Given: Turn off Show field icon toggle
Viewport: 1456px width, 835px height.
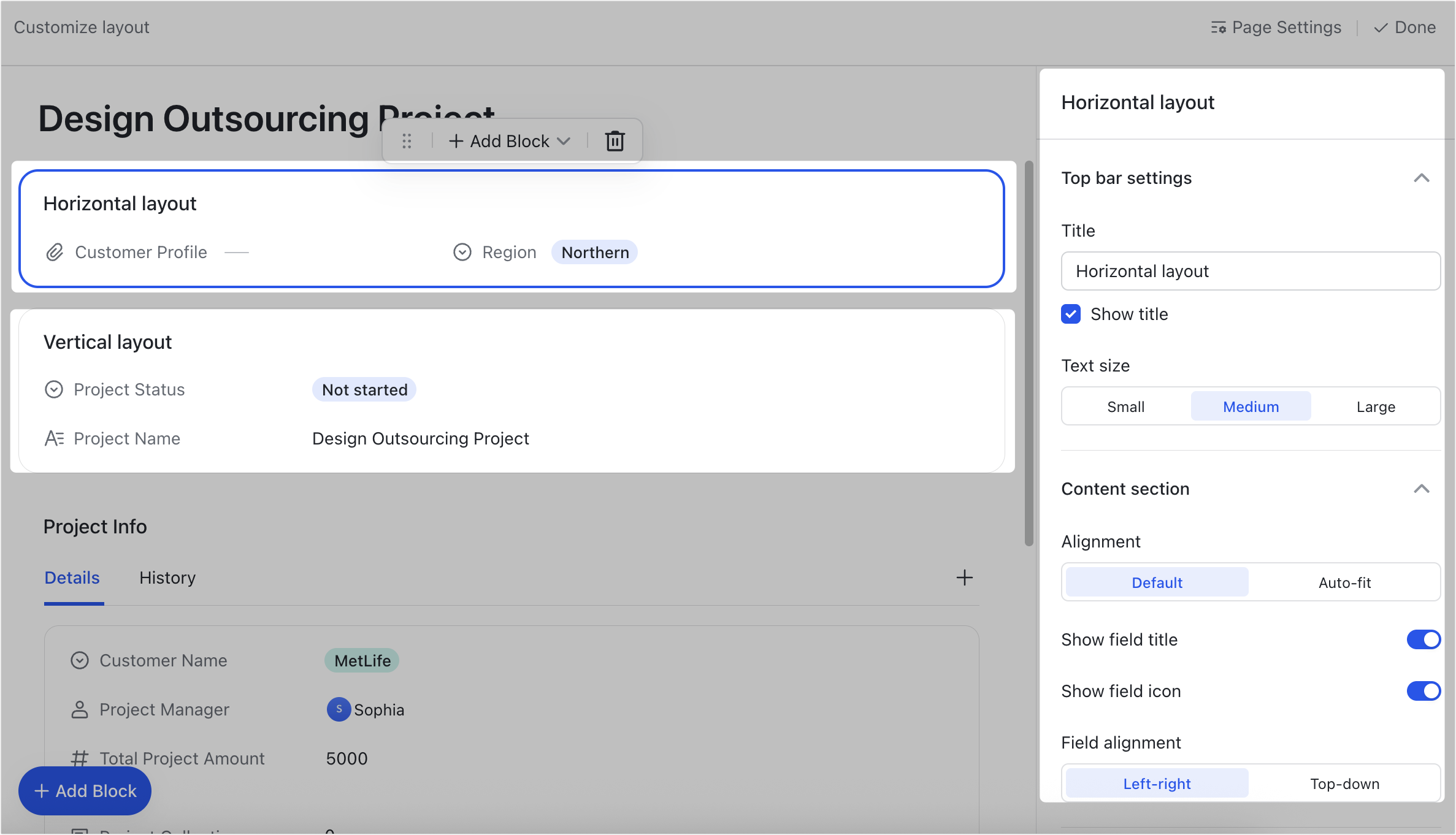Looking at the screenshot, I should [1423, 691].
